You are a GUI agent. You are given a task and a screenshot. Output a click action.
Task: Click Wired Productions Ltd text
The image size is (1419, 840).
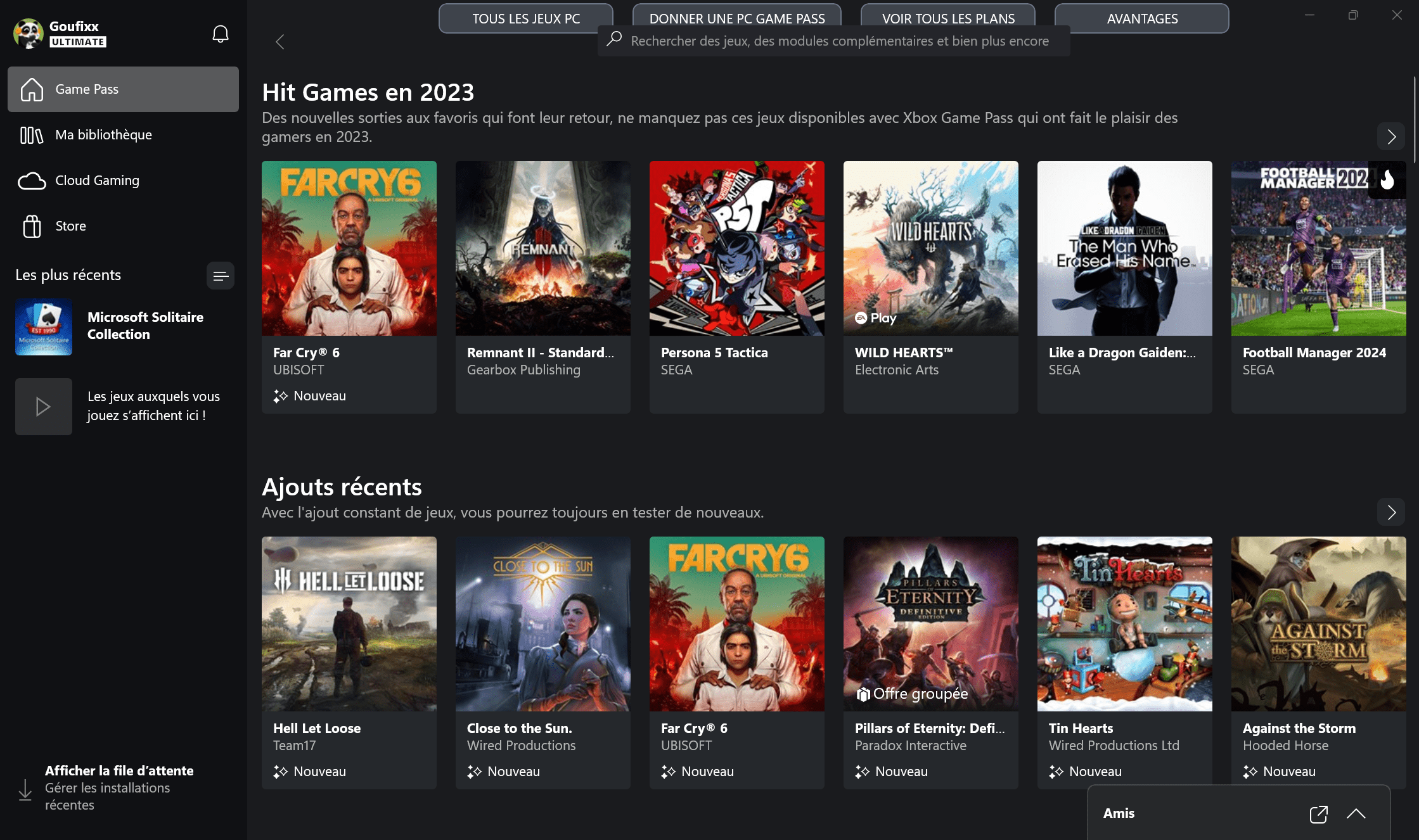(1114, 746)
